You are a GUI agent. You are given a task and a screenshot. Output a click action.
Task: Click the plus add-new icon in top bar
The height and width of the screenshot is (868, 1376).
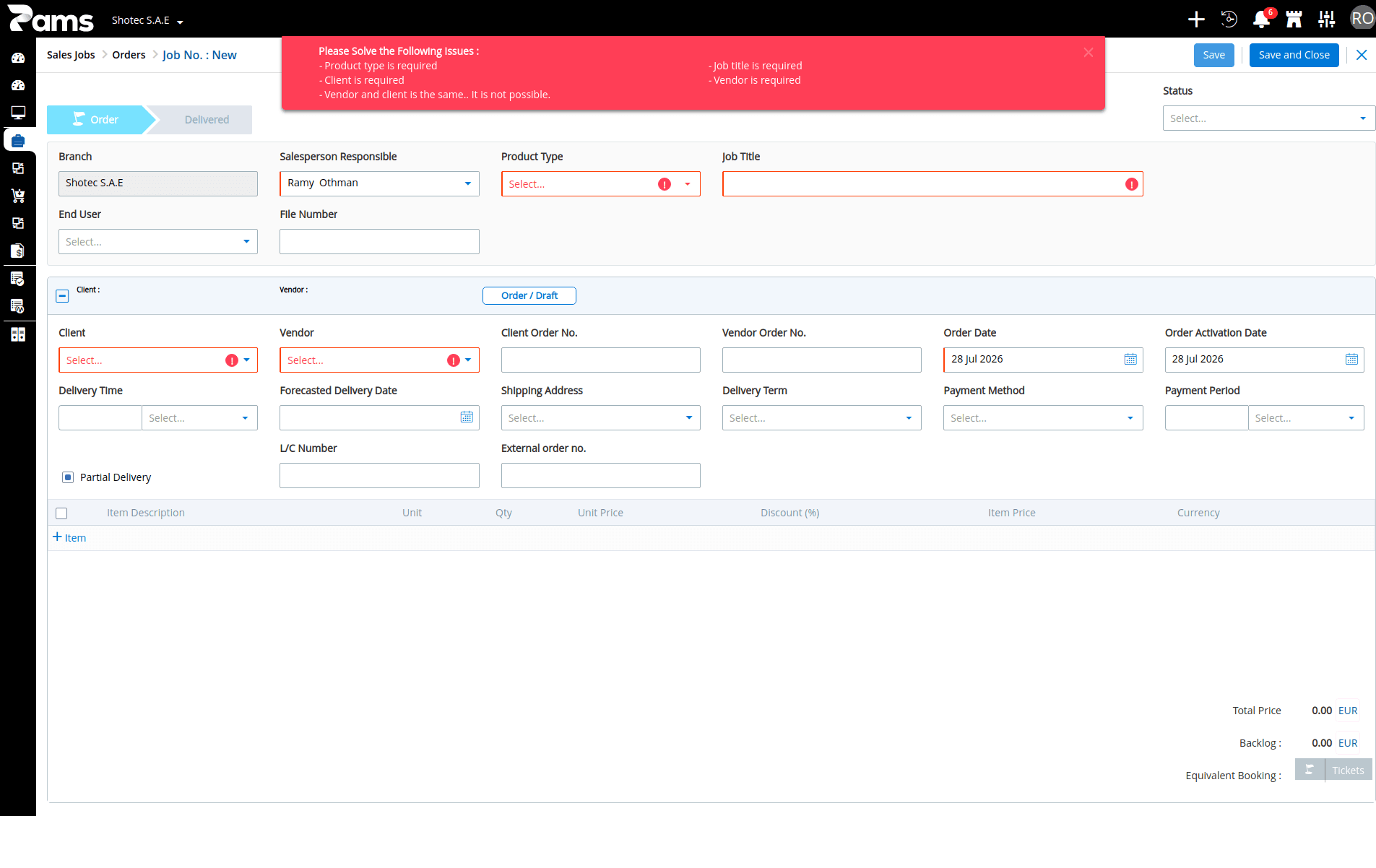click(1196, 19)
